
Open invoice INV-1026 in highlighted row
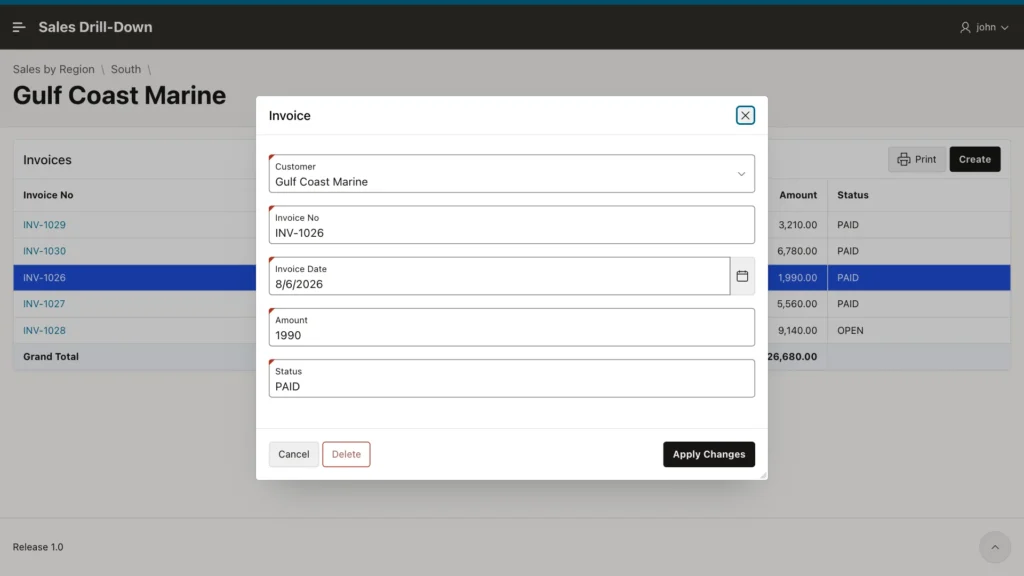click(x=44, y=278)
